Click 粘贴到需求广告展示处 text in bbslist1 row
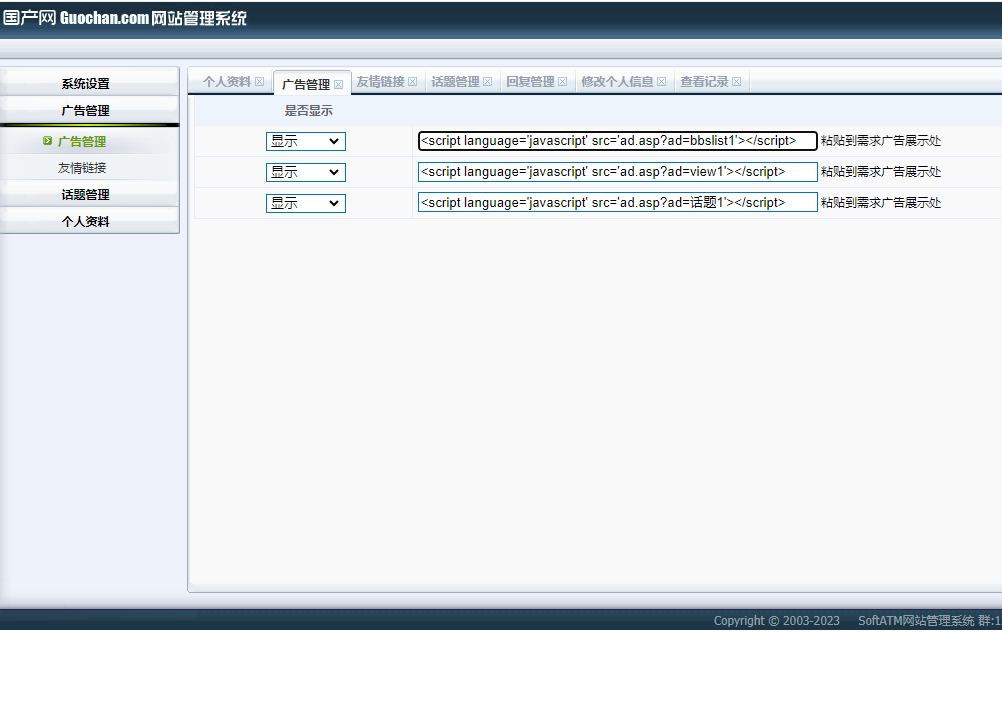 point(881,141)
